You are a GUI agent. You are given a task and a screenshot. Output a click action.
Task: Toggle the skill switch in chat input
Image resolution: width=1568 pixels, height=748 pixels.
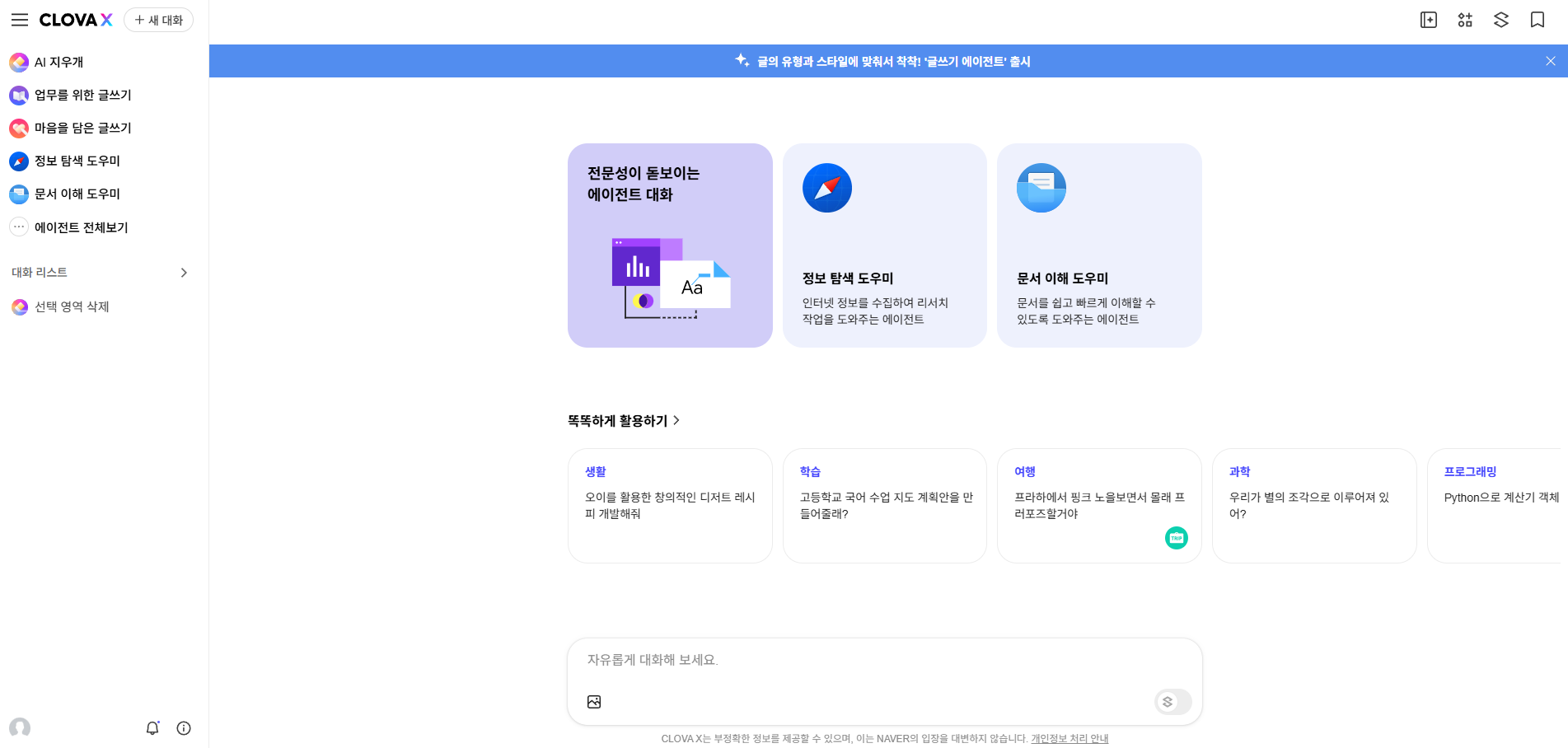point(1173,702)
